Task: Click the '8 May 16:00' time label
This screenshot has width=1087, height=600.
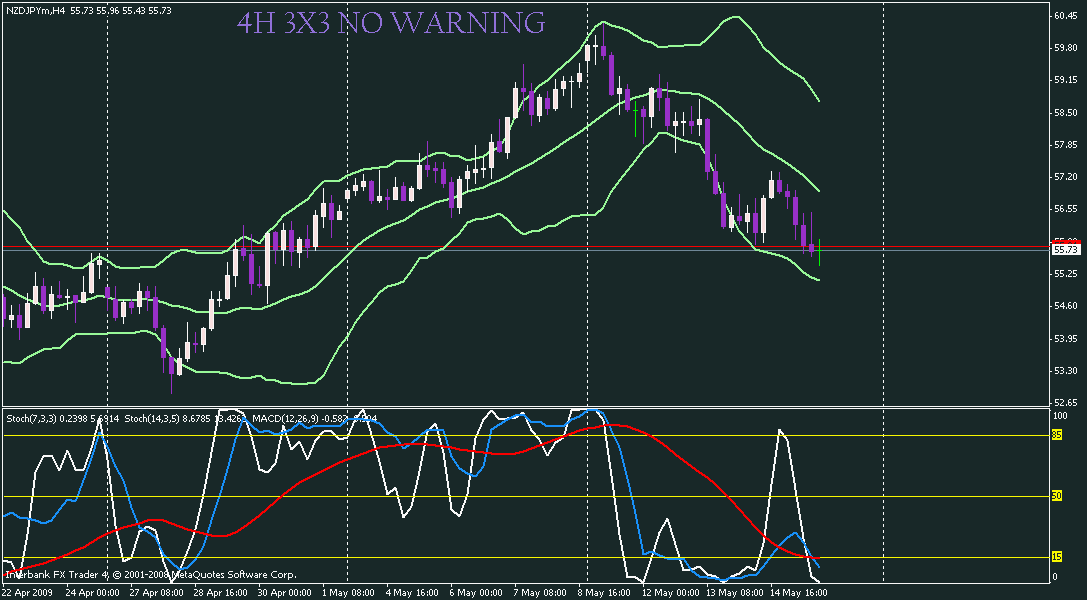Action: pos(605,593)
